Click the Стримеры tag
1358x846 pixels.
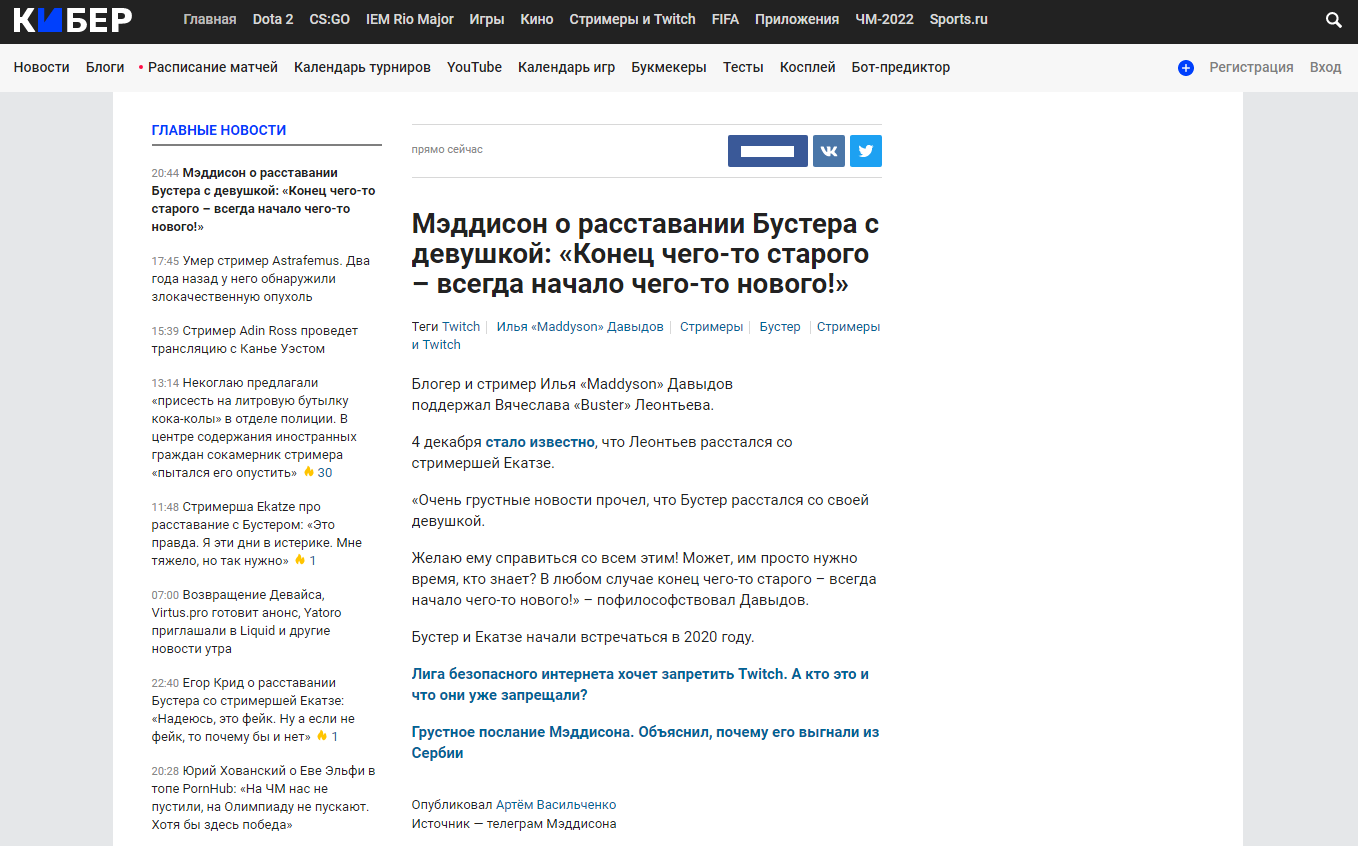[712, 327]
